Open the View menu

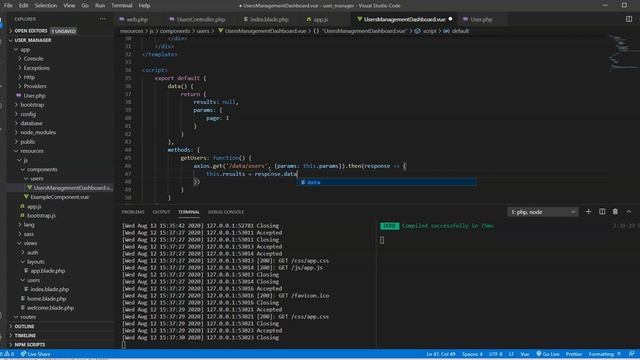[69, 5]
